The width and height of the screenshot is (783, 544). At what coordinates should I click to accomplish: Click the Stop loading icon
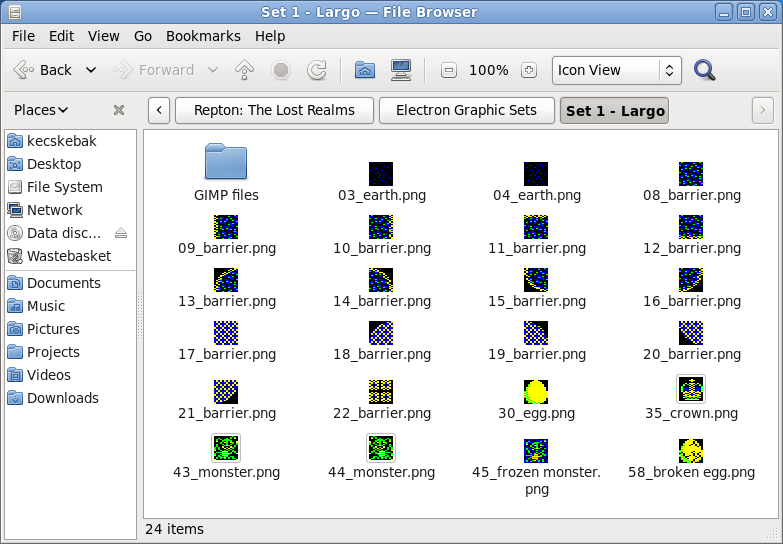(x=281, y=70)
